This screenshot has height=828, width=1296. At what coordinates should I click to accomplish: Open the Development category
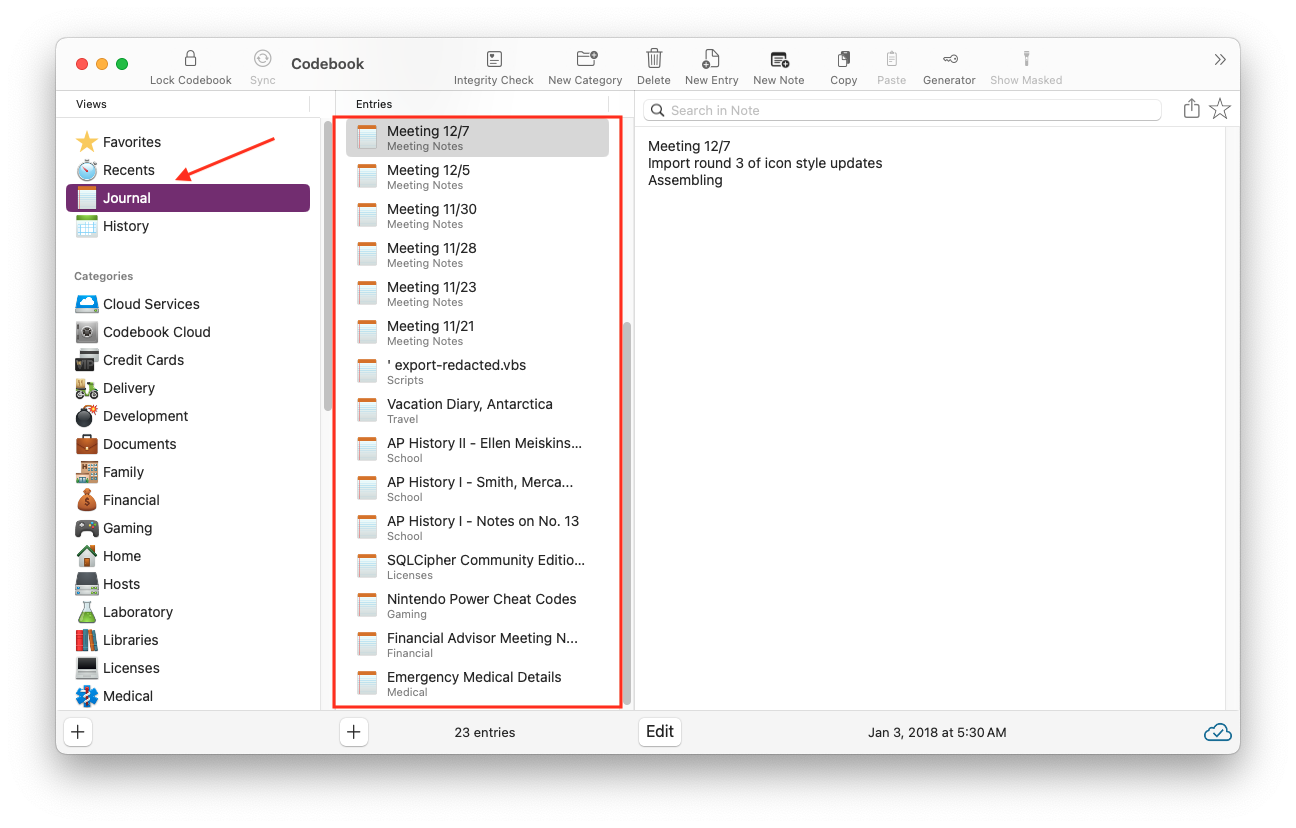(x=188, y=416)
